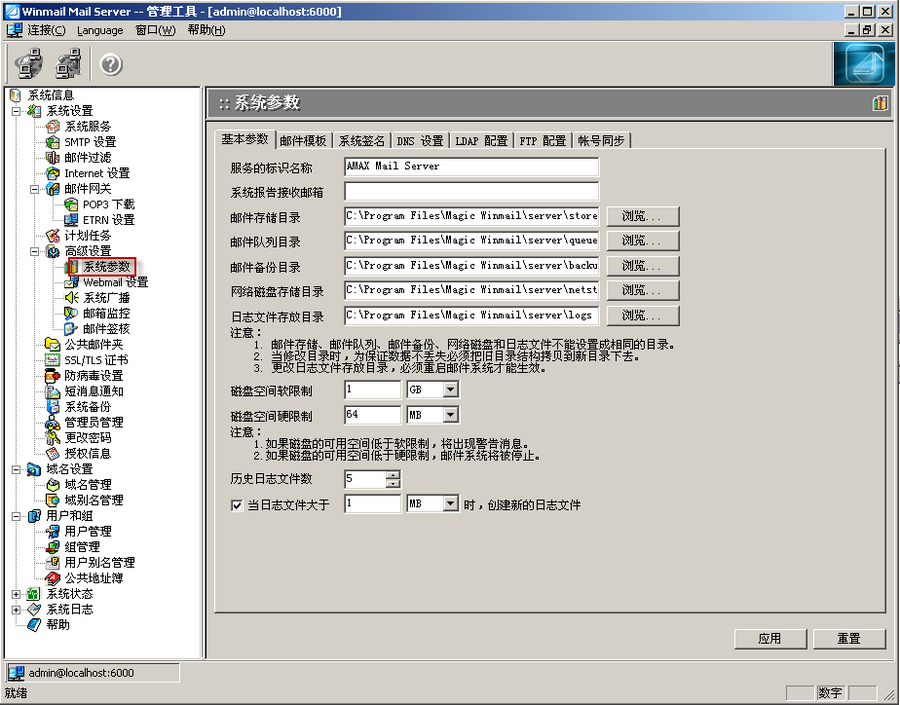Click the connect server toolbar icon
The width and height of the screenshot is (900, 705).
tap(28, 64)
